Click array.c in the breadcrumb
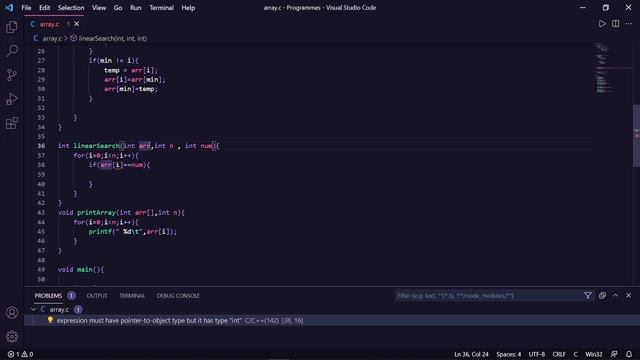 pyautogui.click(x=52, y=38)
